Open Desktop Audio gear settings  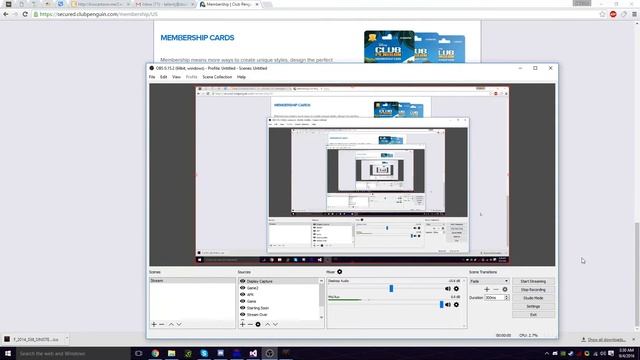click(x=456, y=289)
